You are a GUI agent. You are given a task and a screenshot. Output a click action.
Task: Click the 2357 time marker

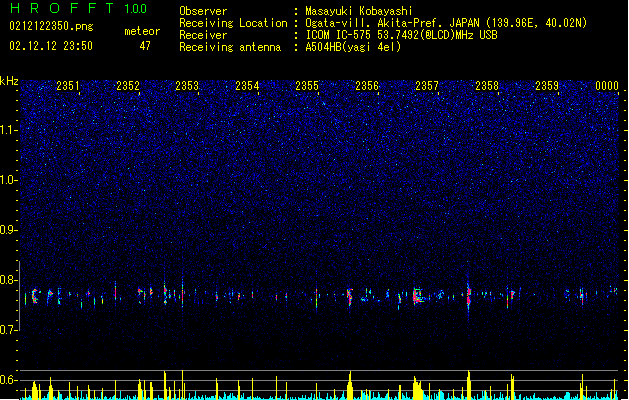(x=427, y=86)
